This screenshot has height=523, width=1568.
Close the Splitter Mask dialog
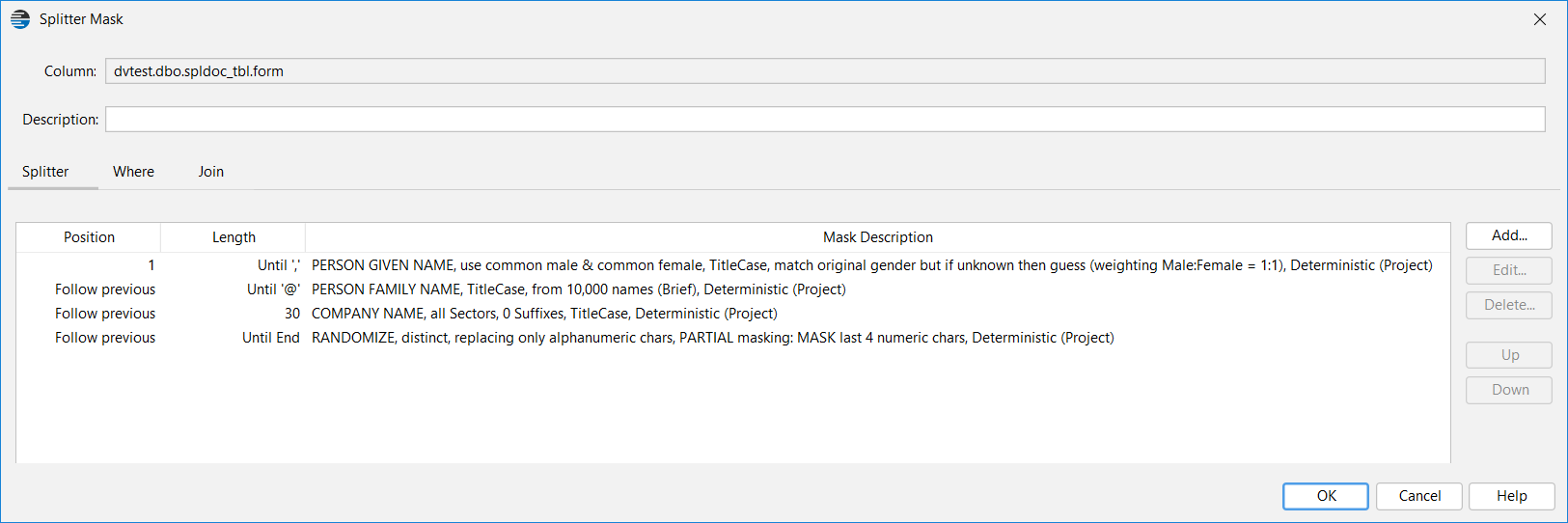click(x=1540, y=19)
